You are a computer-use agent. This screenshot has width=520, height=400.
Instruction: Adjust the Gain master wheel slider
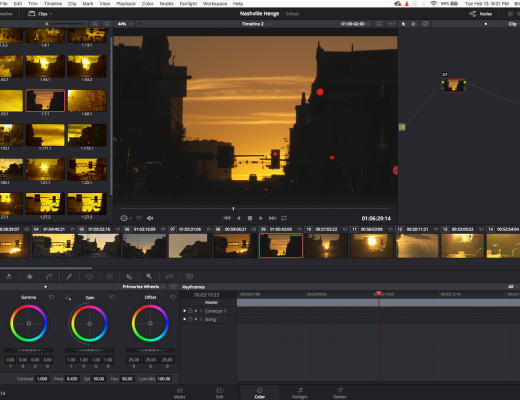pos(89,350)
